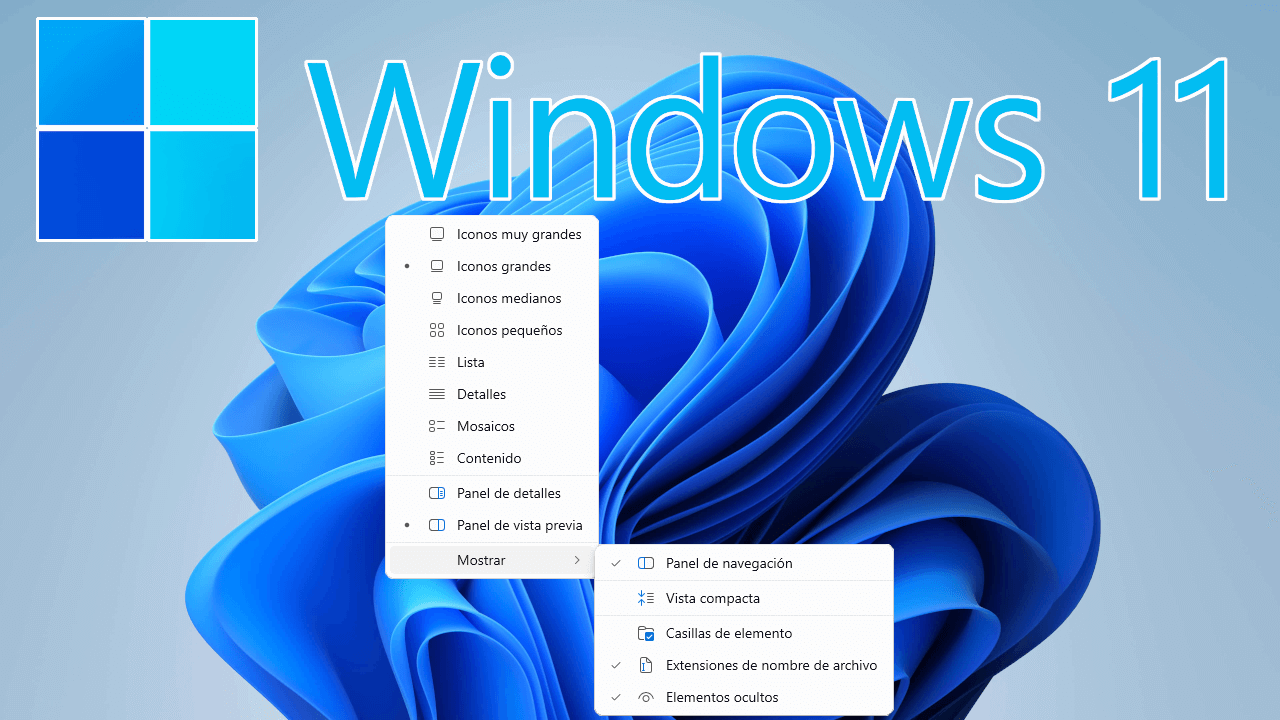Pick the Mosaicos view icon
The image size is (1280, 720).
(x=436, y=426)
